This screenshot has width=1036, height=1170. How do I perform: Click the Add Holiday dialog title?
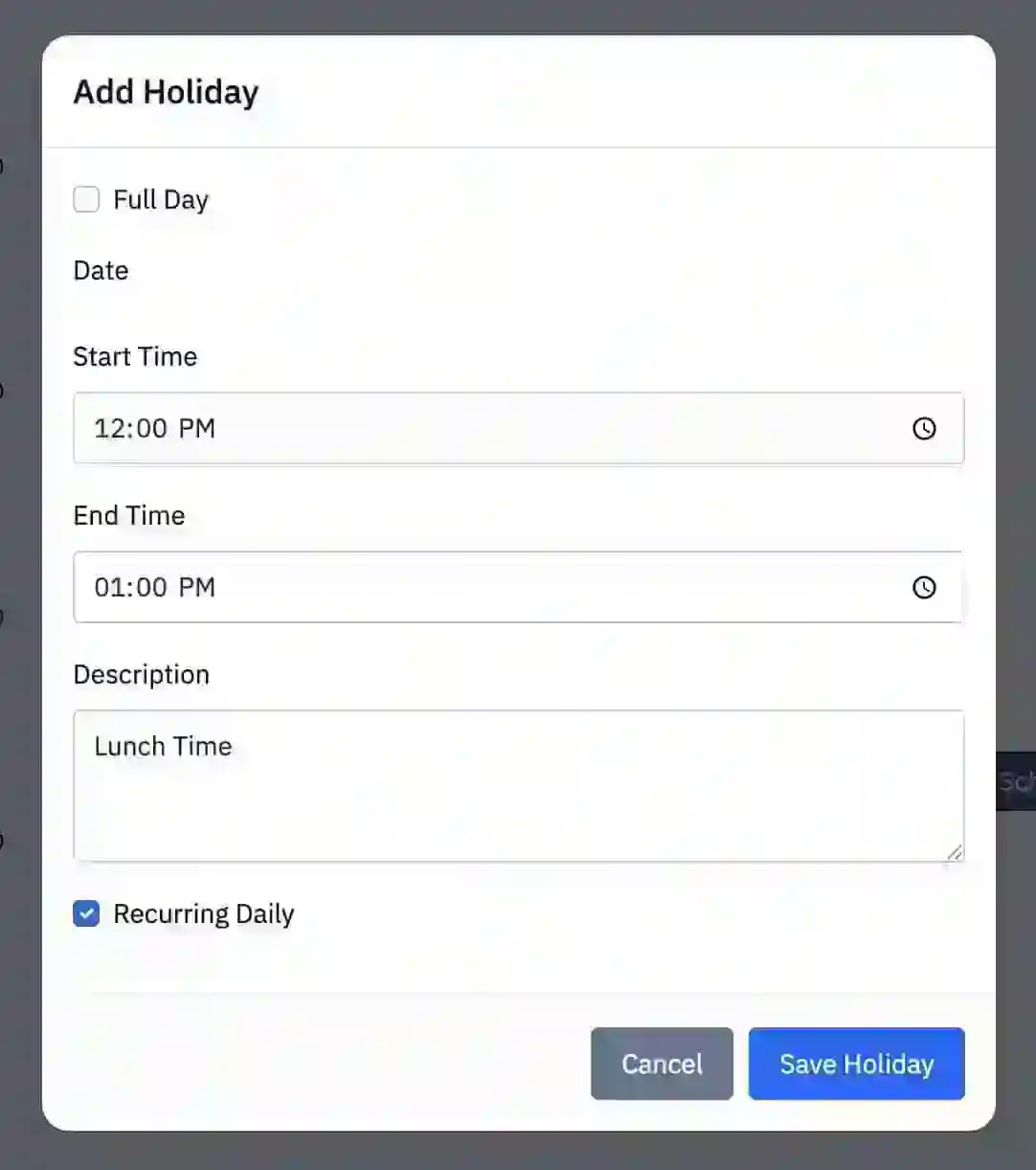(x=167, y=92)
